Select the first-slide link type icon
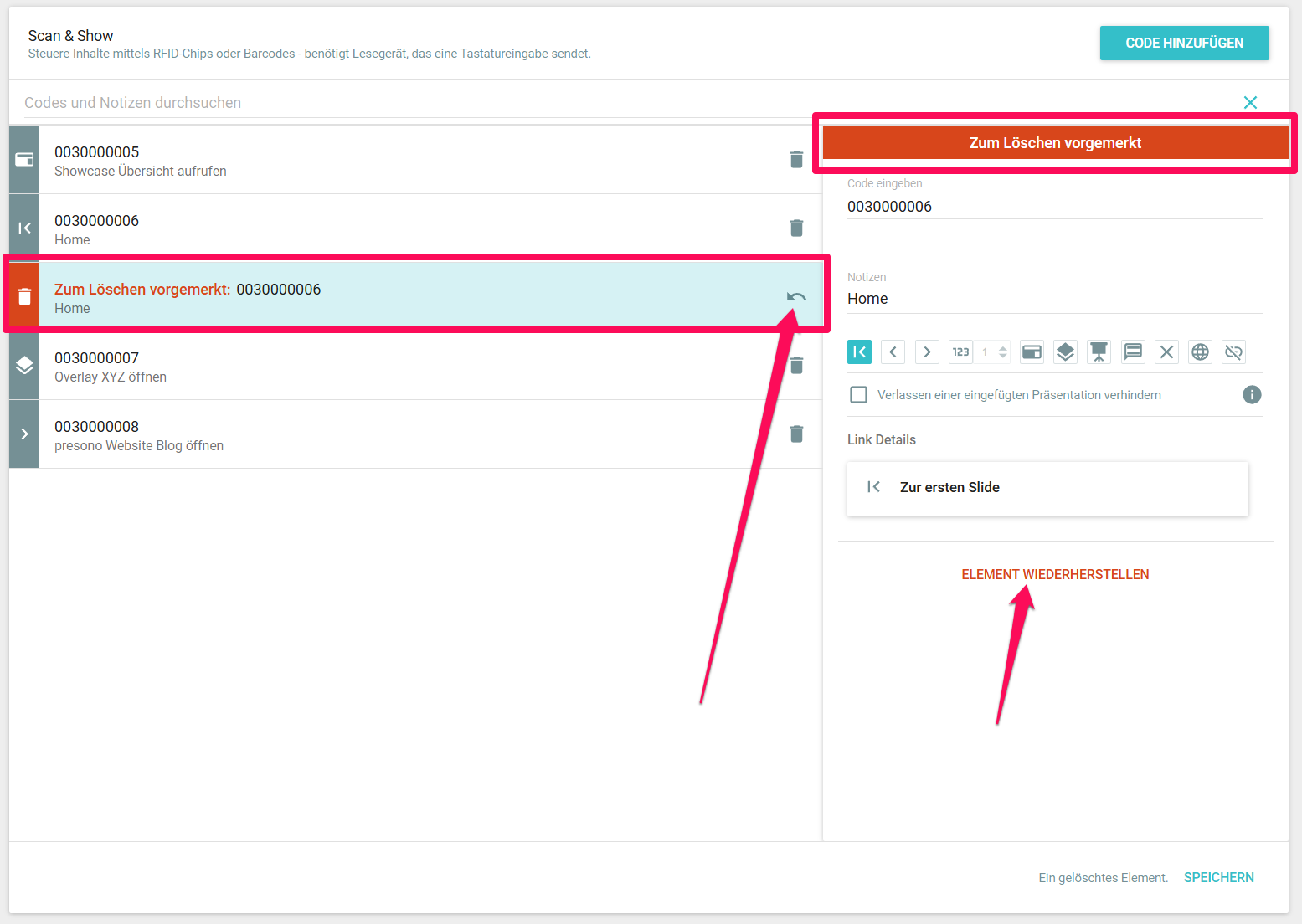Screen dimensions: 1302x924 pyautogui.click(x=859, y=352)
